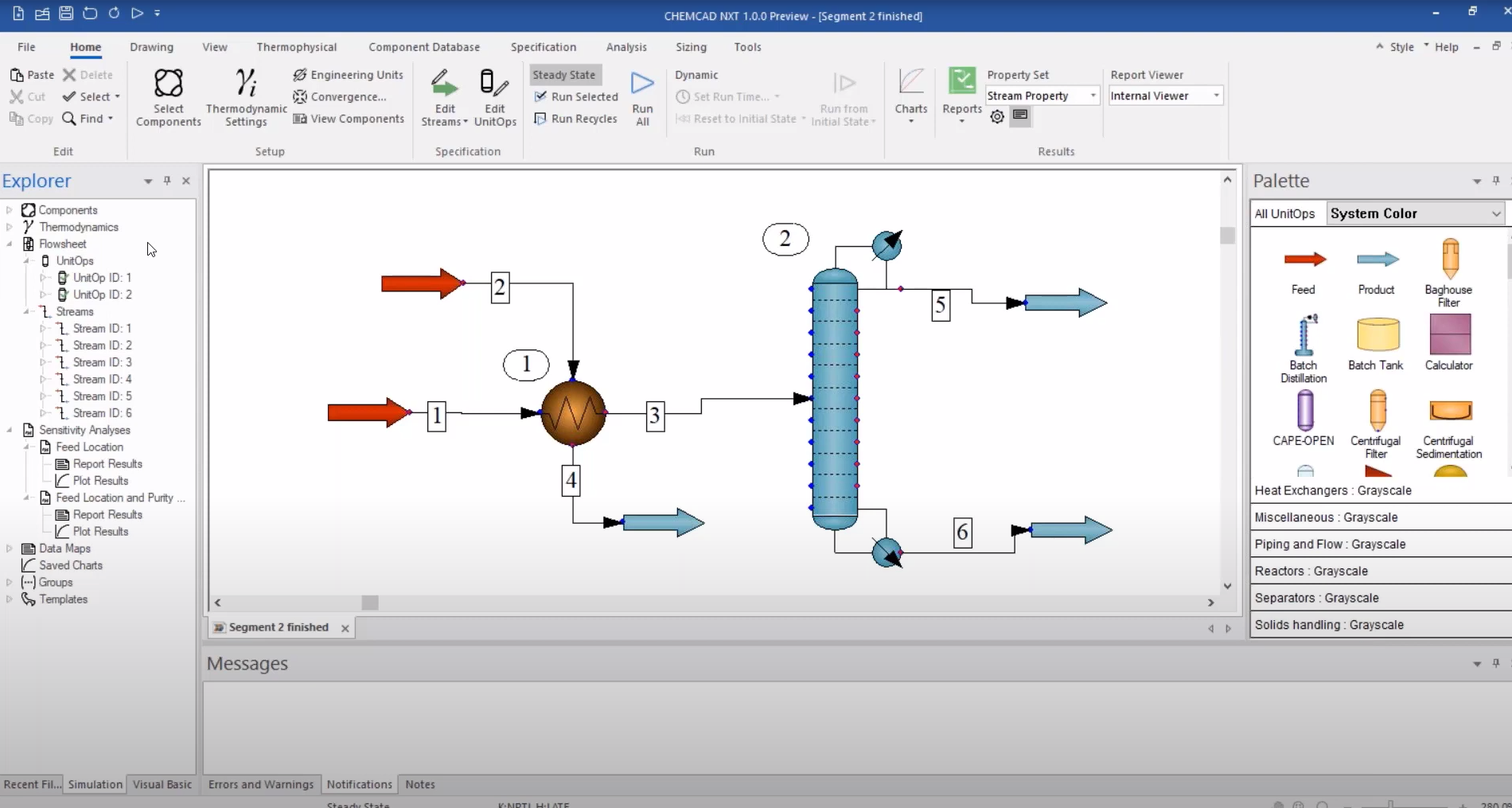Enable the Run Selected checkbox
This screenshot has height=808, width=1512.
tap(541, 96)
